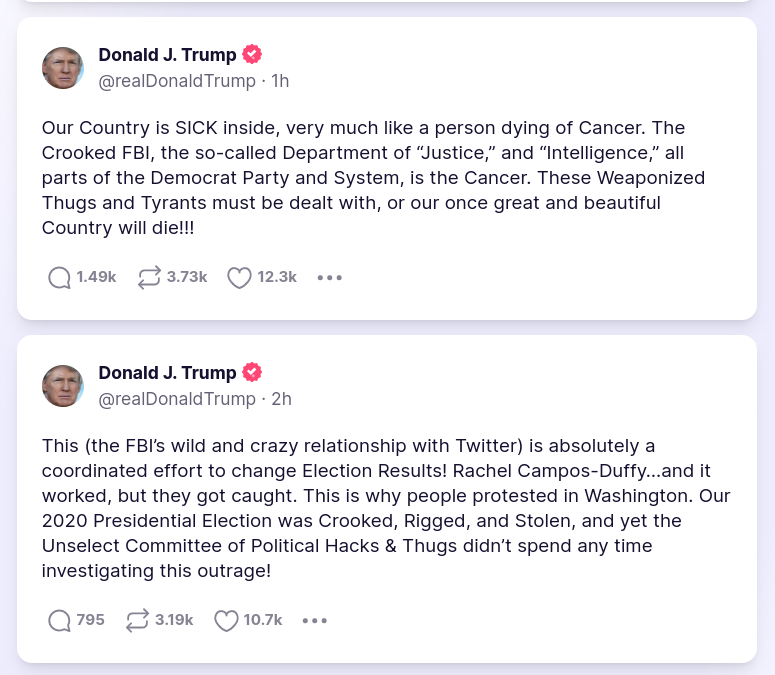Viewport: 775px width, 675px height.
Task: Click the '1h' timestamp
Action: 280,81
